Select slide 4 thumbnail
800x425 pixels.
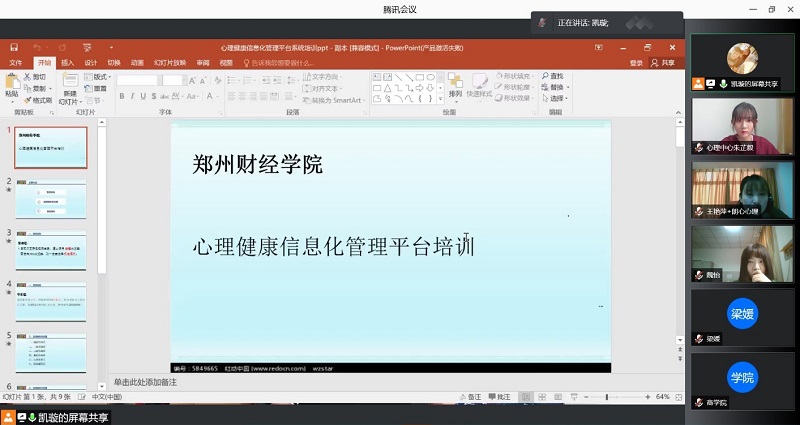point(51,302)
